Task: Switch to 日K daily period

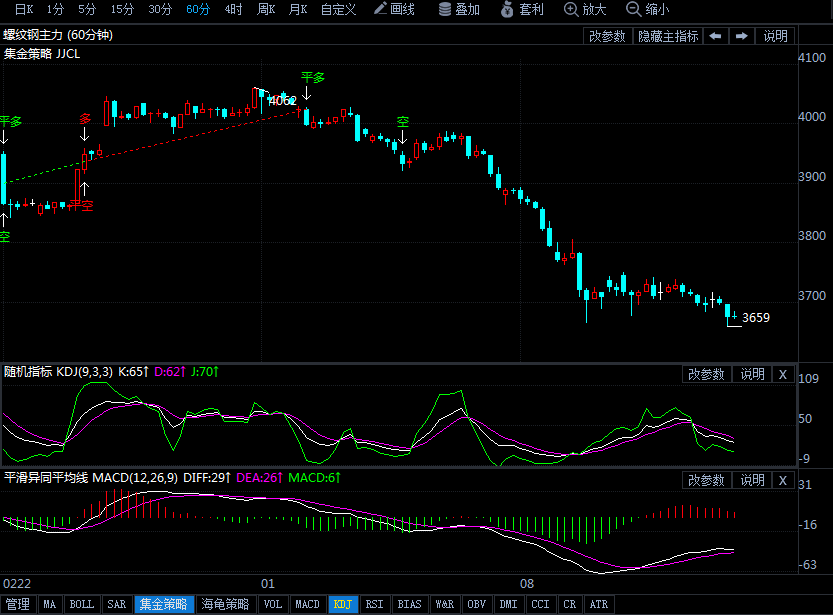Action: pyautogui.click(x=24, y=9)
